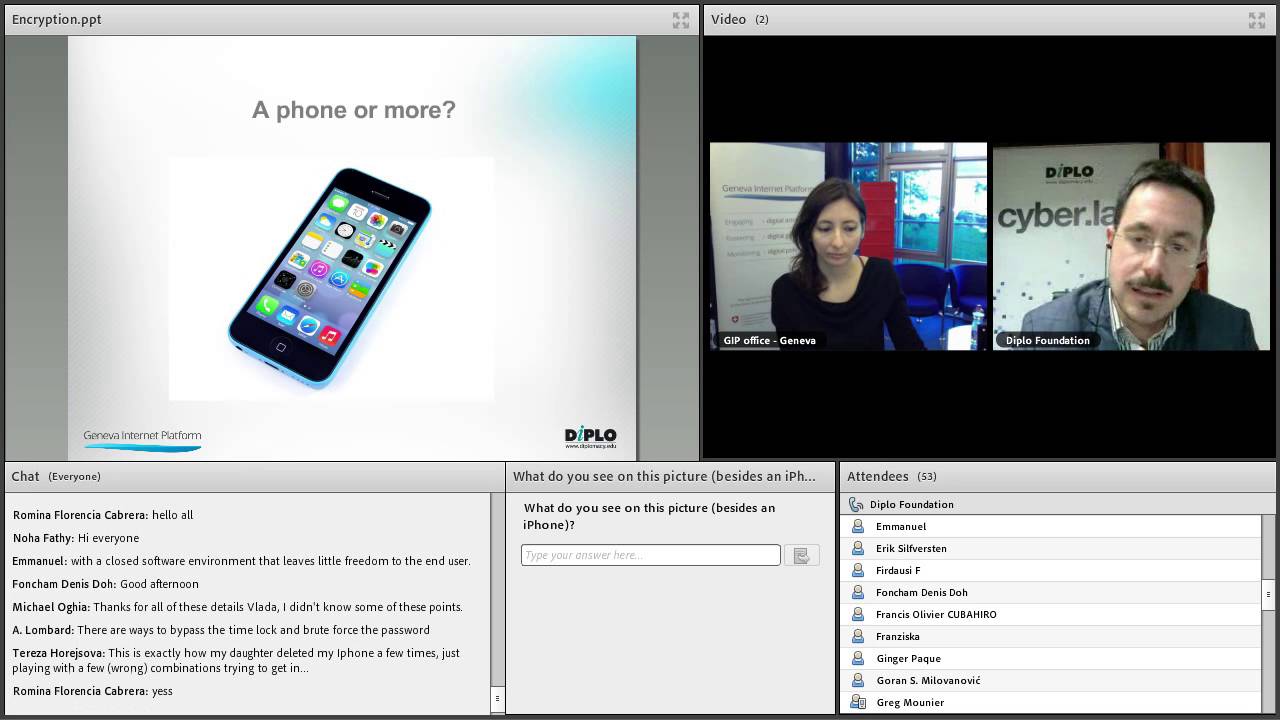Click the attendee icon beside Firdausi F
This screenshot has width=1280, height=720.
tap(857, 570)
